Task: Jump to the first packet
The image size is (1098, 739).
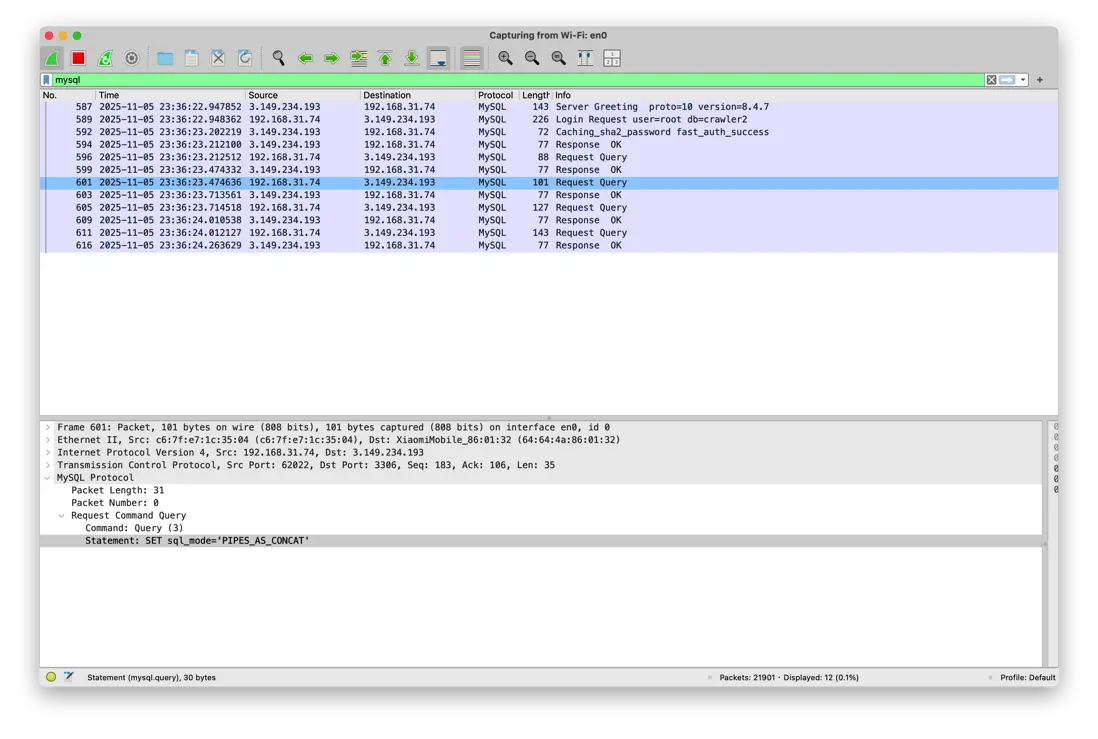Action: point(385,58)
